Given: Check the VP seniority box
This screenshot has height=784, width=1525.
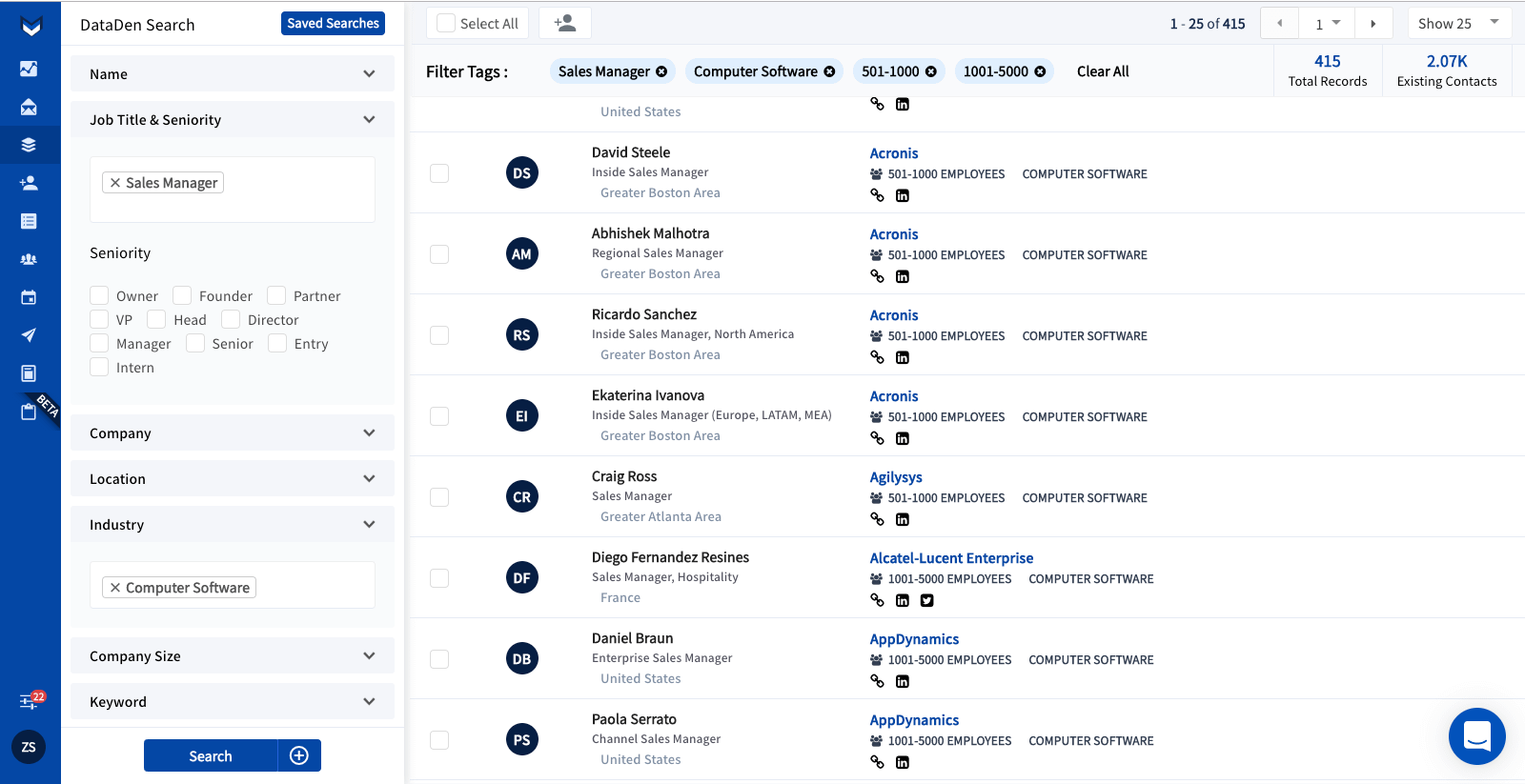Looking at the screenshot, I should coord(99,319).
